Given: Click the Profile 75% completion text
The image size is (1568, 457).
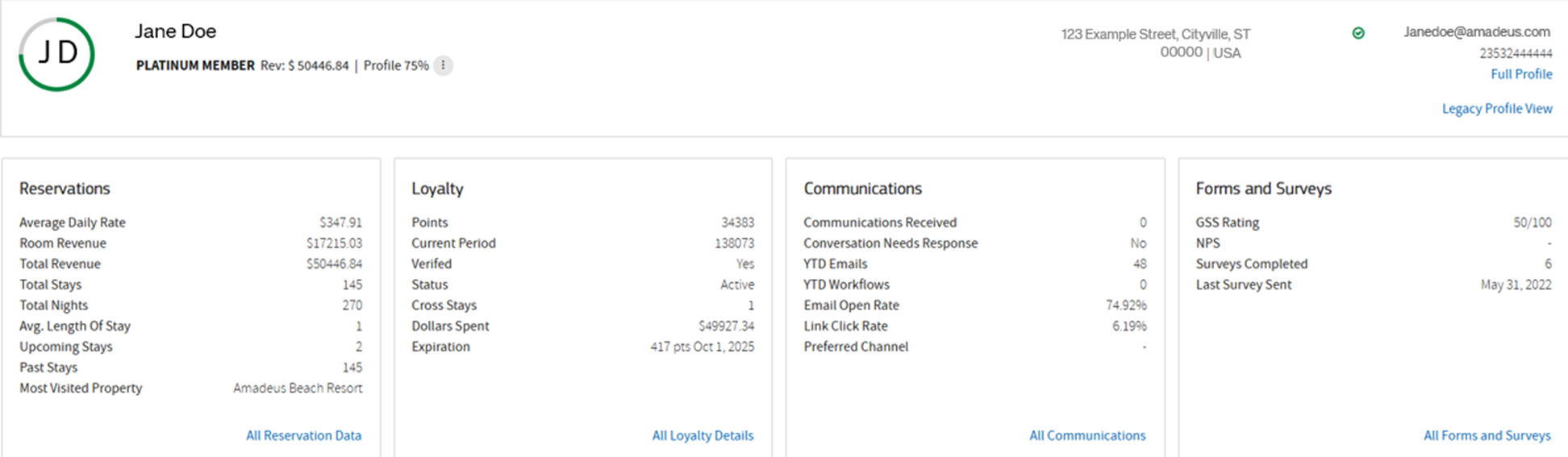Looking at the screenshot, I should pyautogui.click(x=395, y=66).
